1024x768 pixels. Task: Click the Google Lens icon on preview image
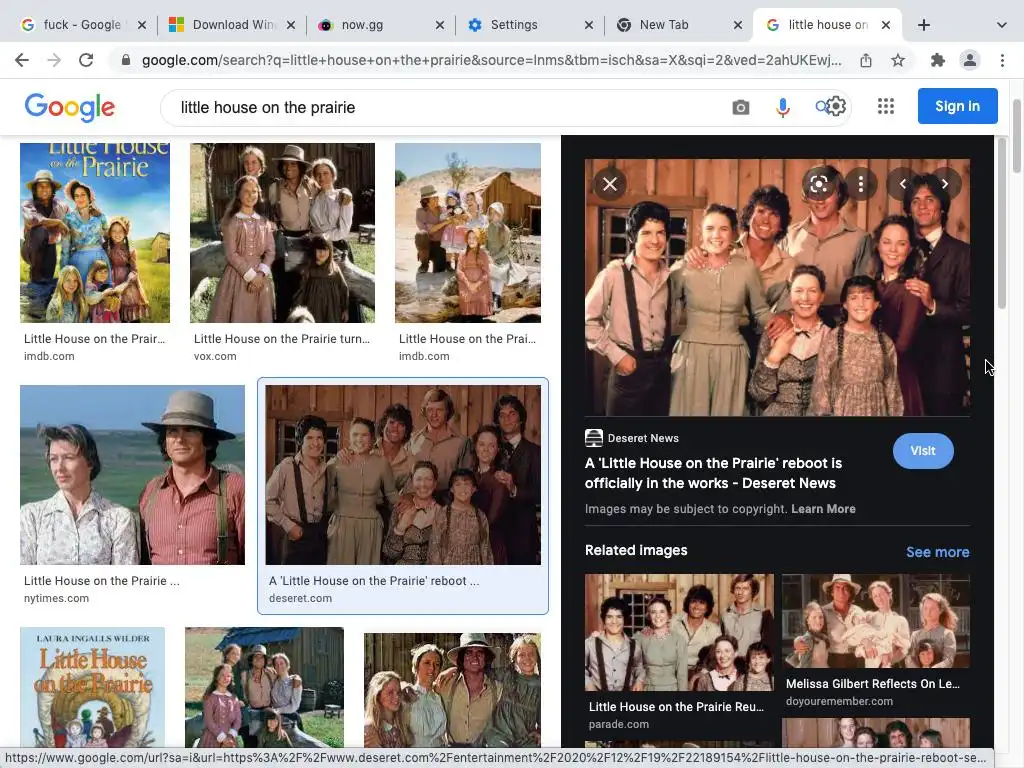coord(819,184)
